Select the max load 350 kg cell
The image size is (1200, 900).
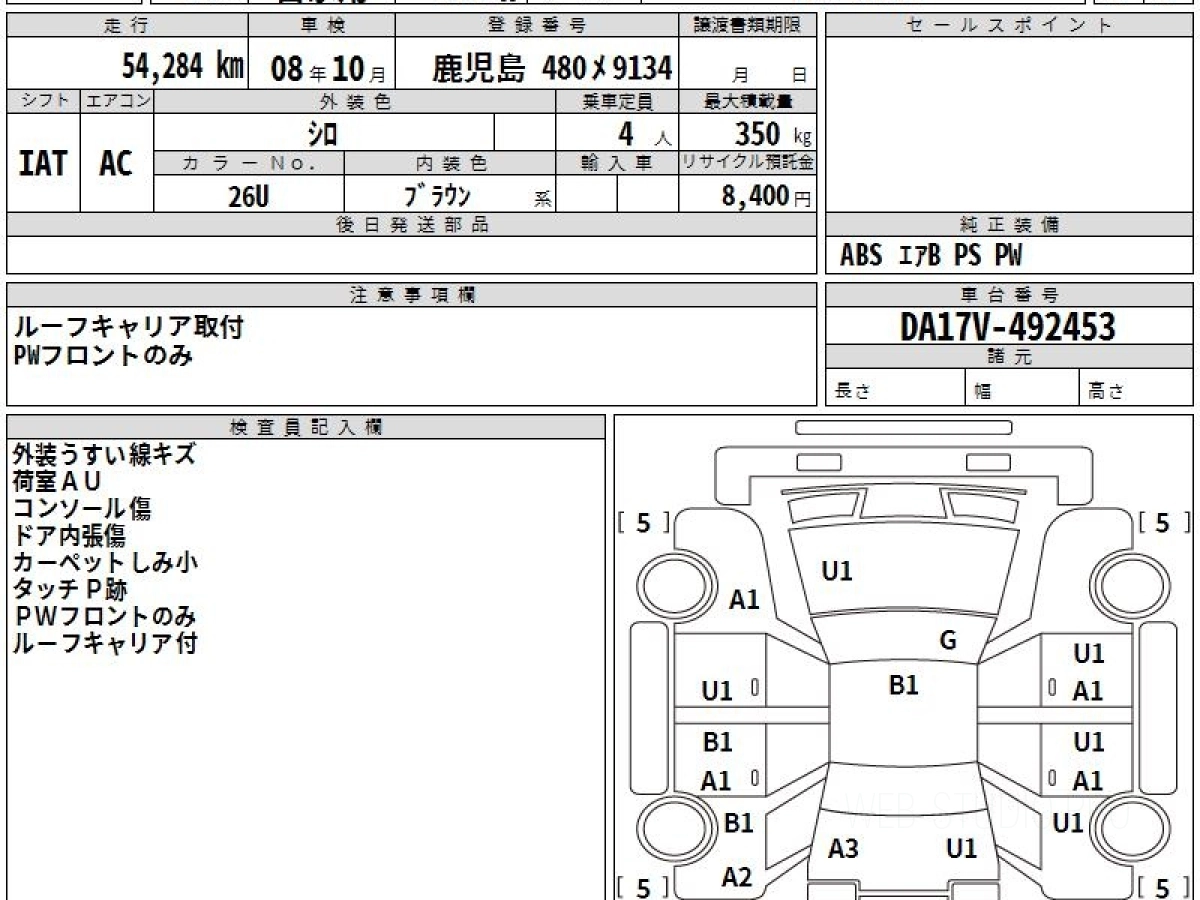coord(772,133)
